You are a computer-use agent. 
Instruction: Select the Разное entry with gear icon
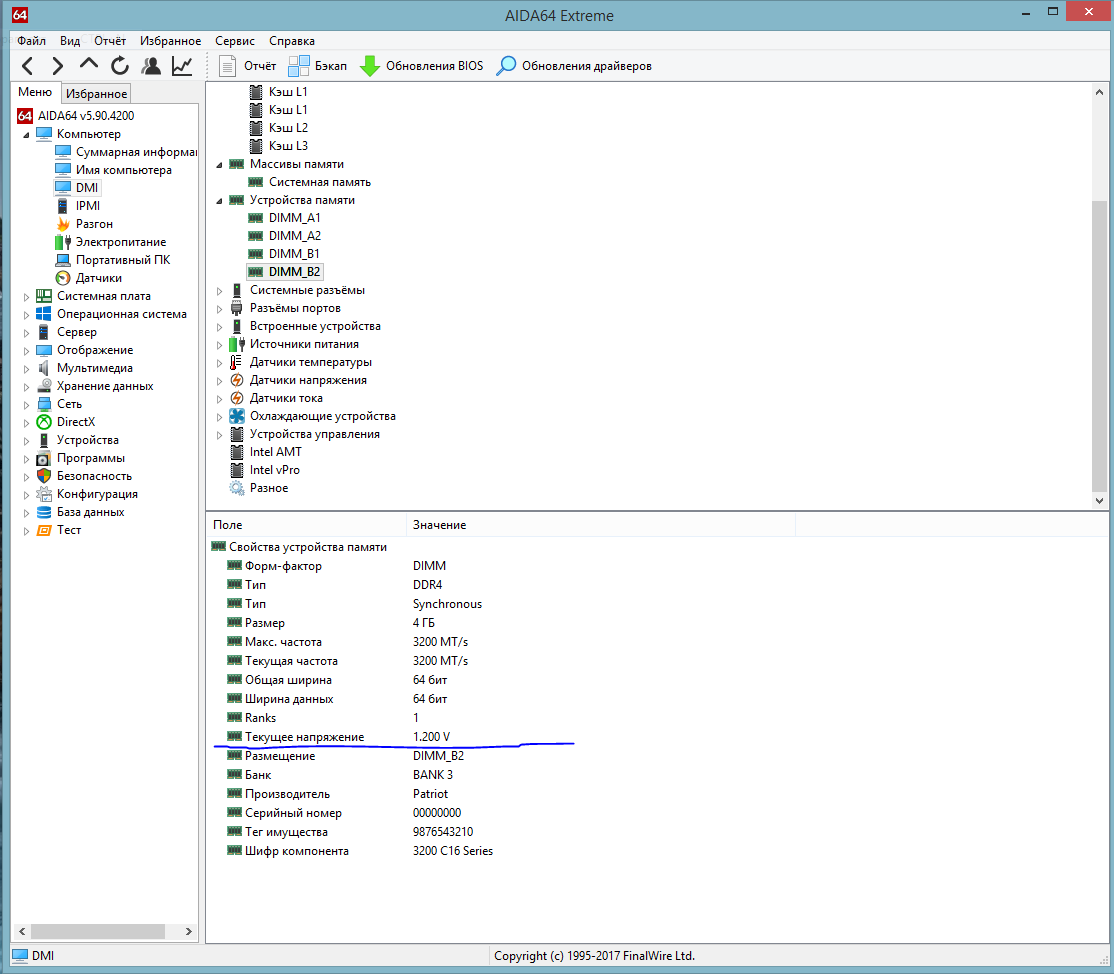259,488
